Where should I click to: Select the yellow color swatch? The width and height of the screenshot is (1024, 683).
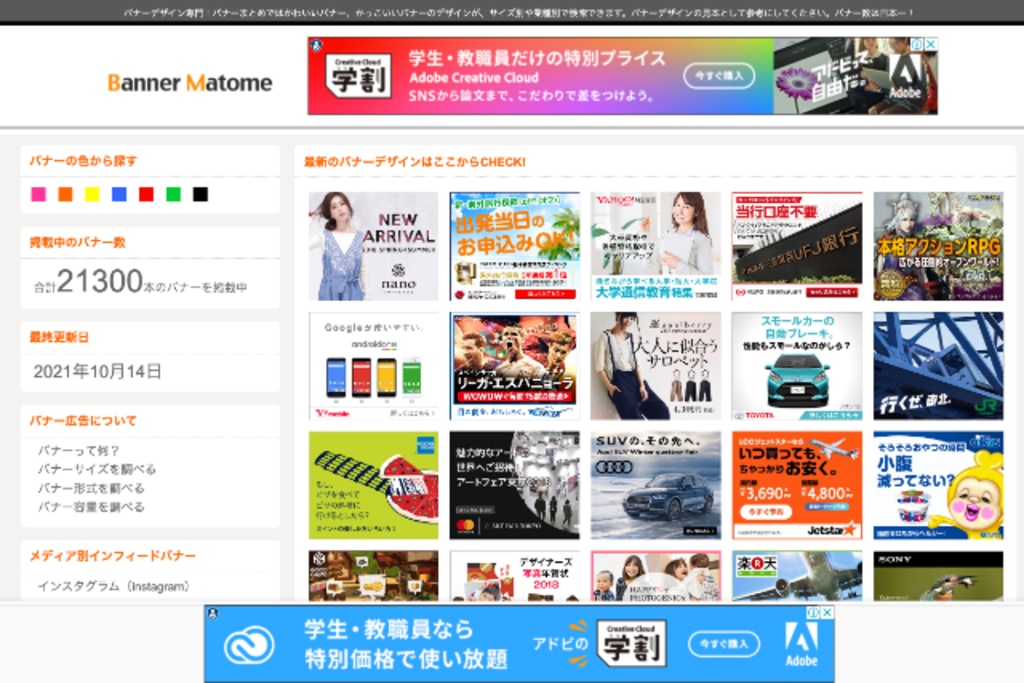(x=90, y=194)
